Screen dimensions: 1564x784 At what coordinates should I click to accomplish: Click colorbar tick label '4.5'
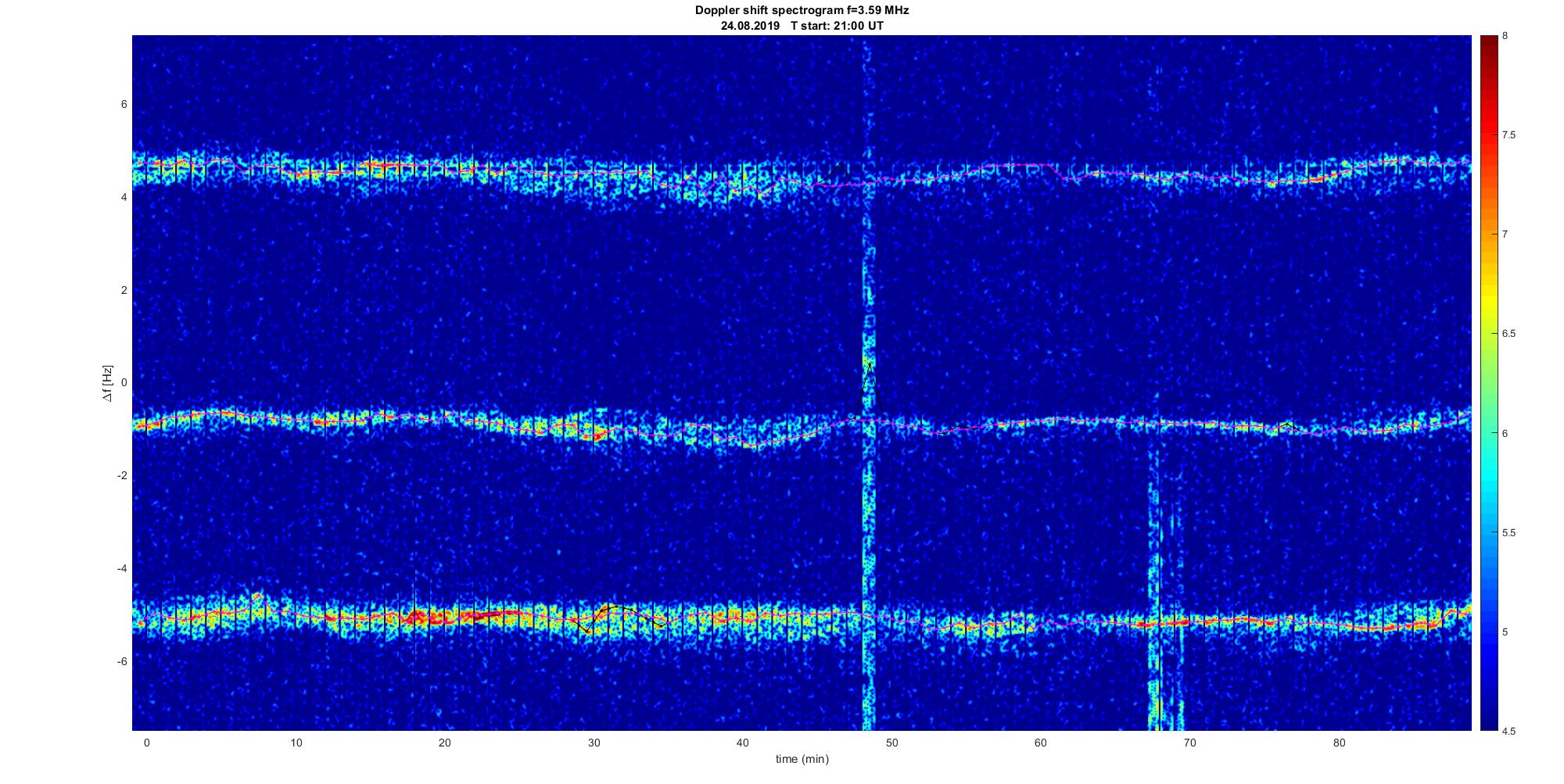coord(1508,731)
